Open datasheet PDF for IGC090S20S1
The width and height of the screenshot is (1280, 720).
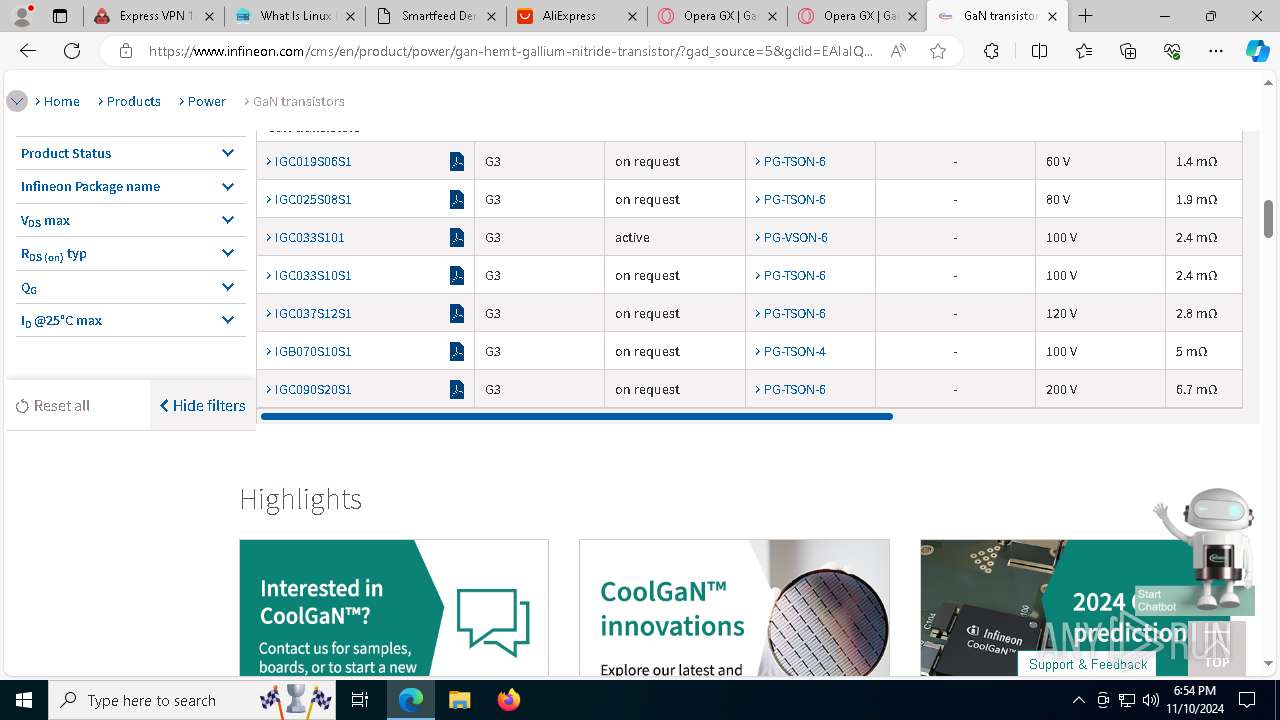(457, 389)
